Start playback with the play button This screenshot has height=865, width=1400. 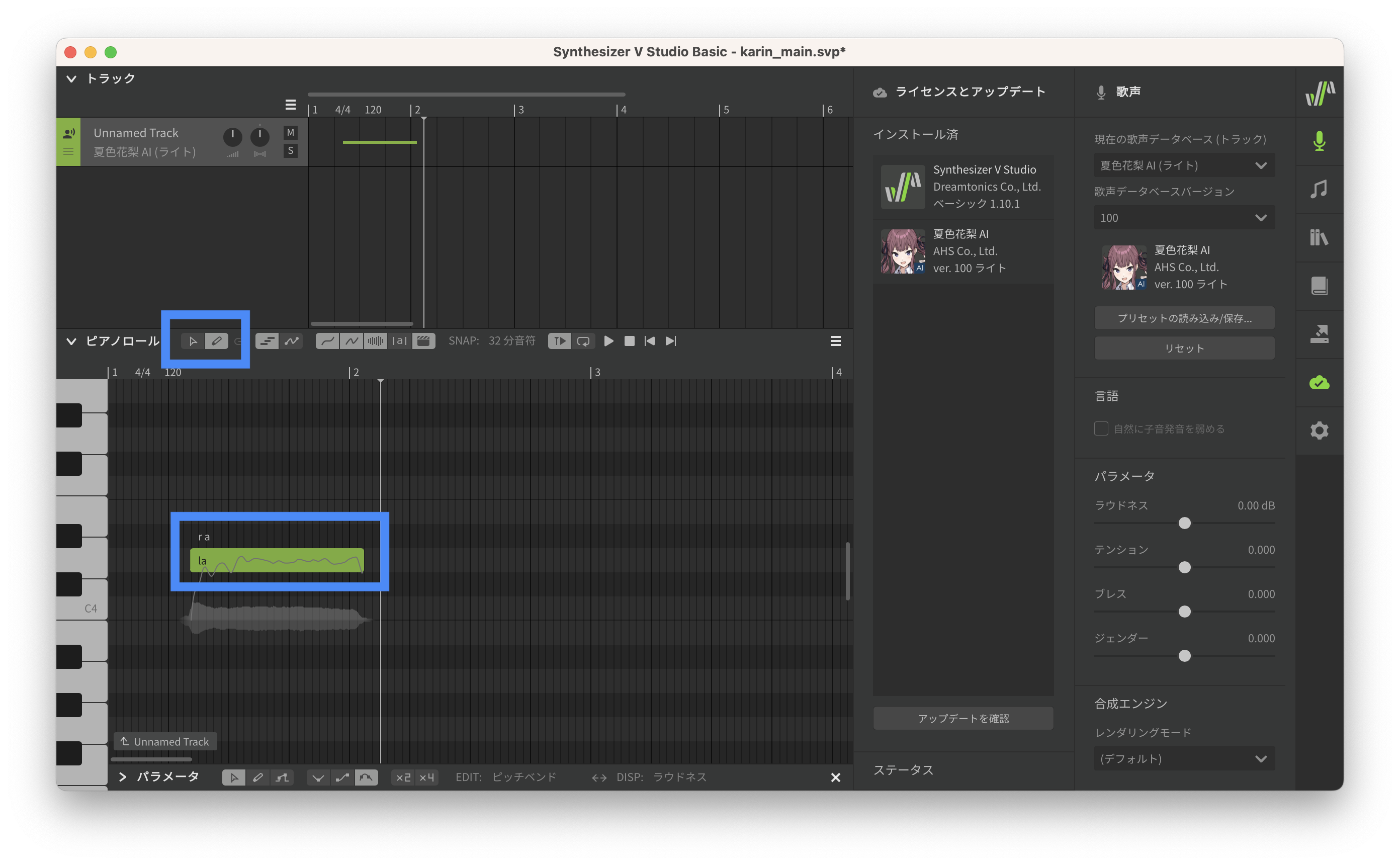pos(609,341)
